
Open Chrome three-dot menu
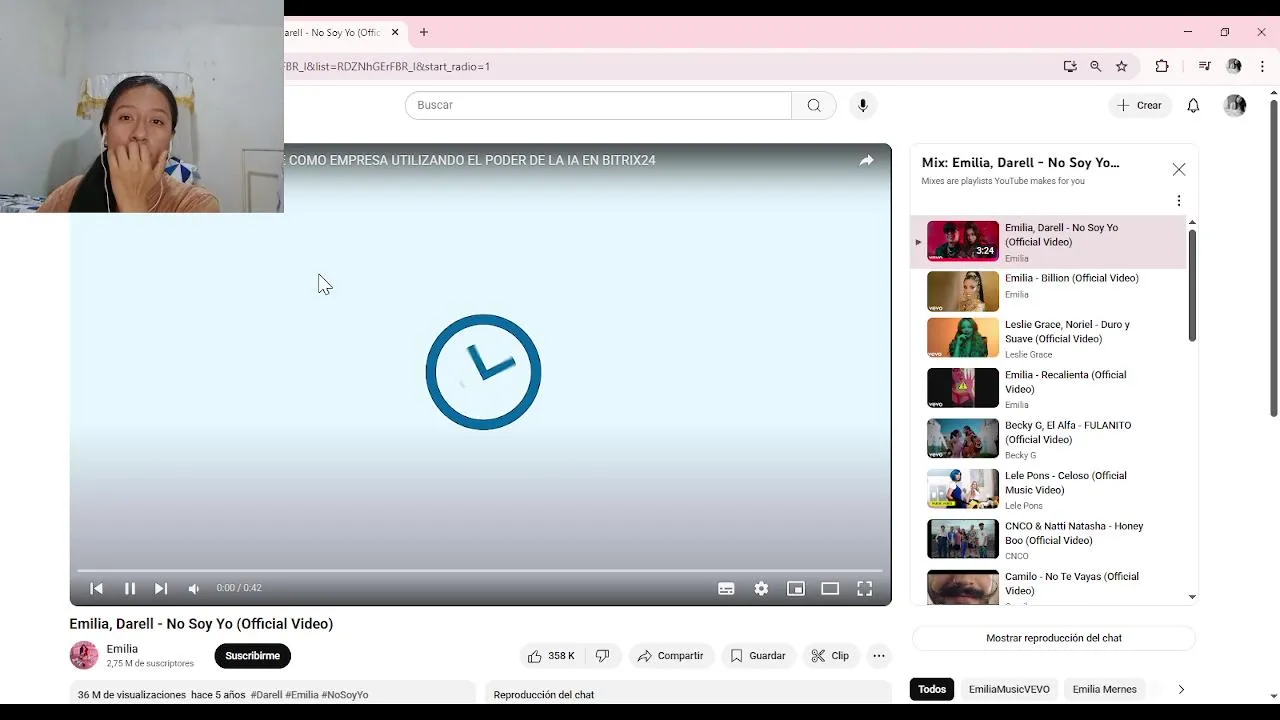pos(1263,67)
